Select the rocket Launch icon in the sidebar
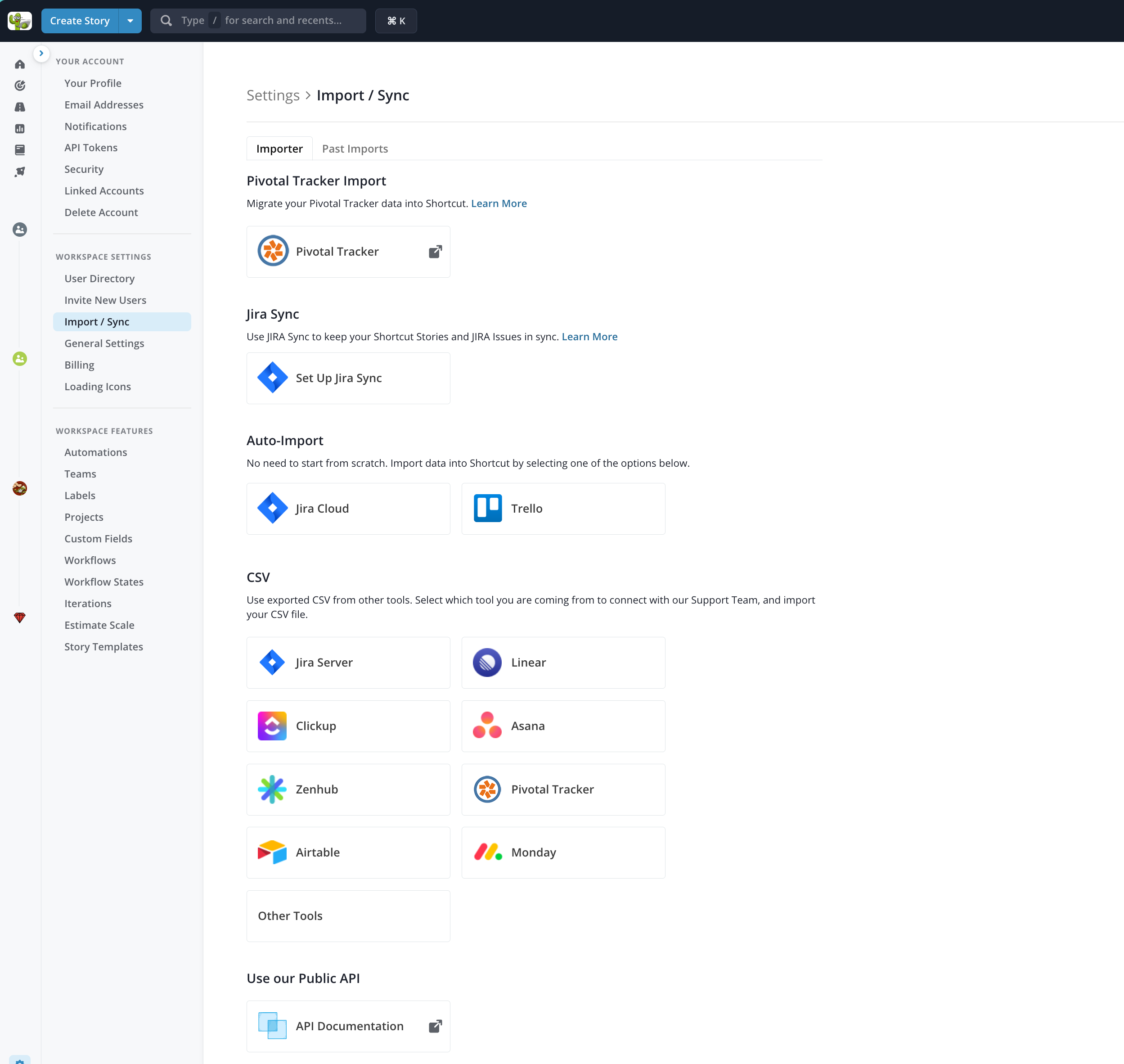 [20, 171]
